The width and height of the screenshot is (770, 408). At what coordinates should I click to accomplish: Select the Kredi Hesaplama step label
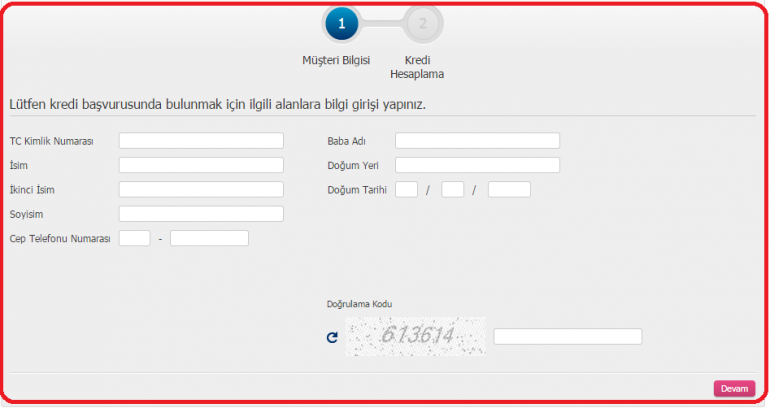tap(417, 67)
